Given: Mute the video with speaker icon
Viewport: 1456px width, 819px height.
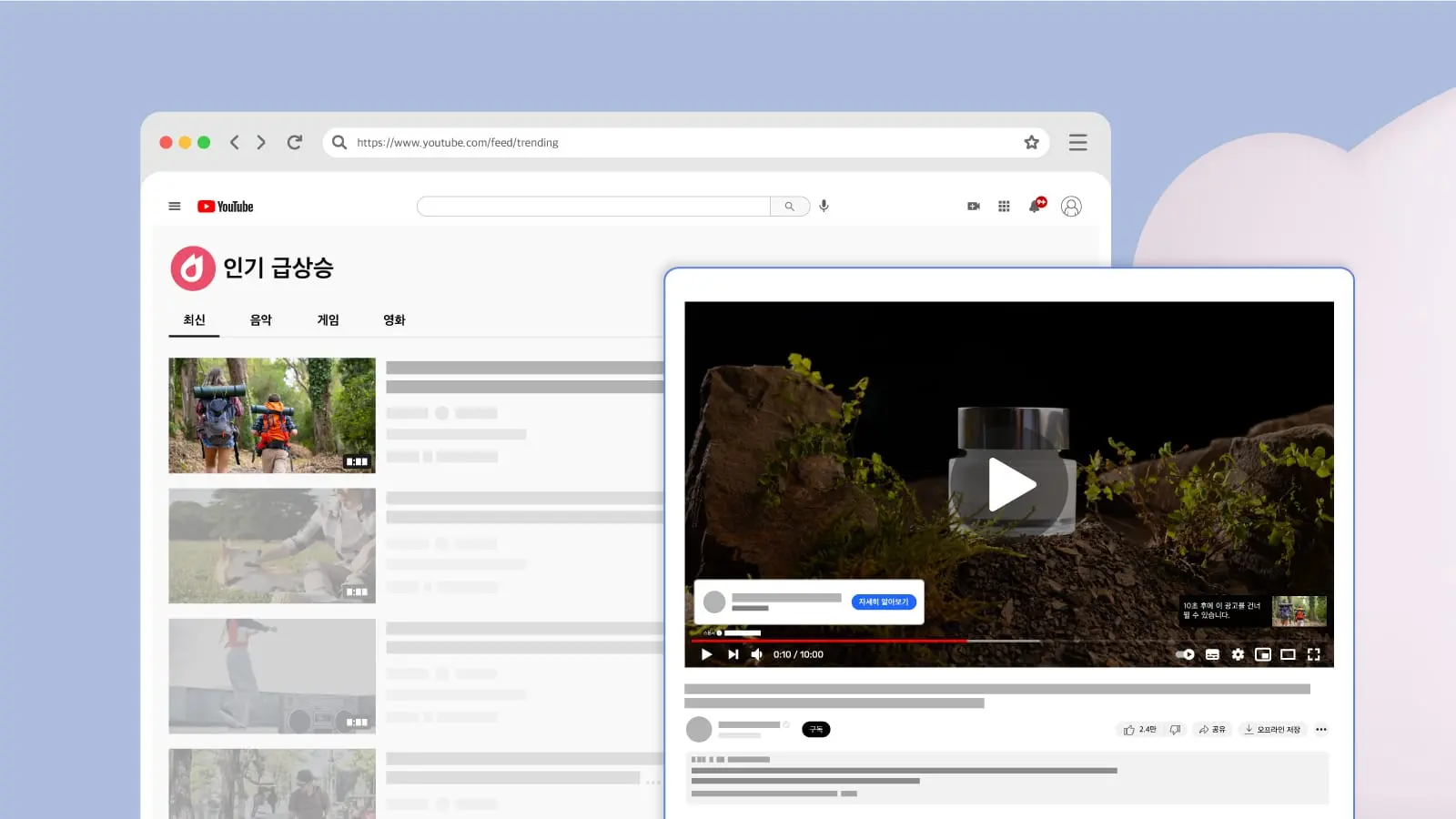Looking at the screenshot, I should tap(756, 654).
